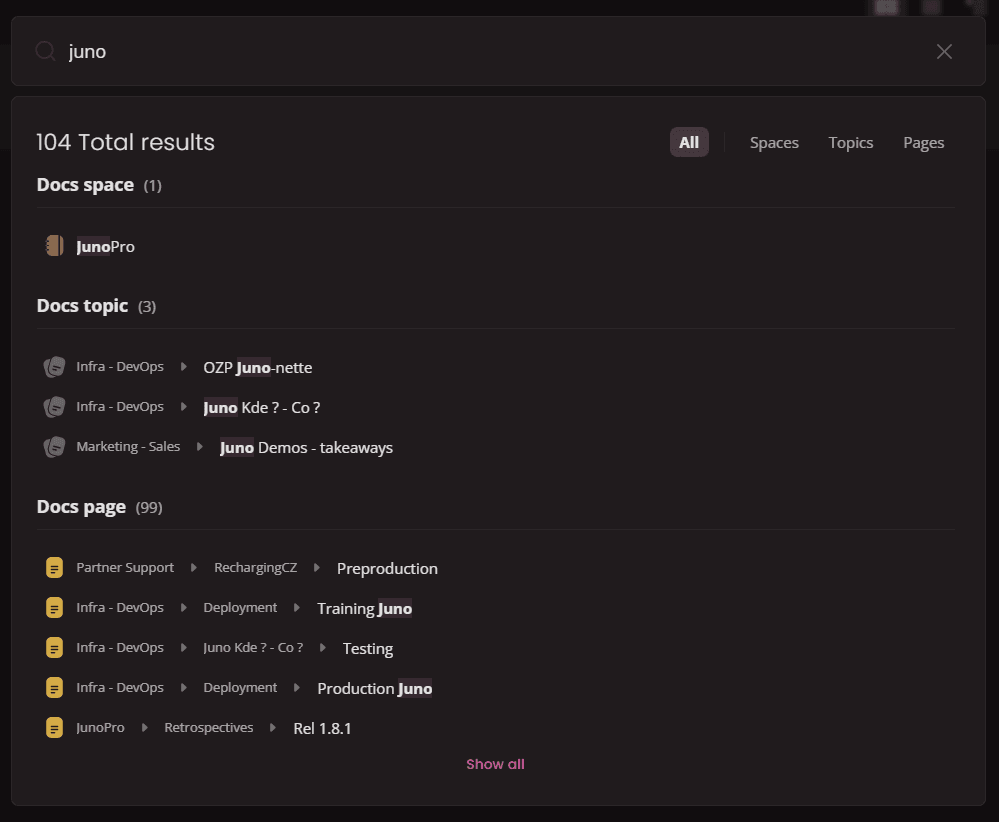
Task: Click Deployment in the Production Juno row
Action: point(240,687)
